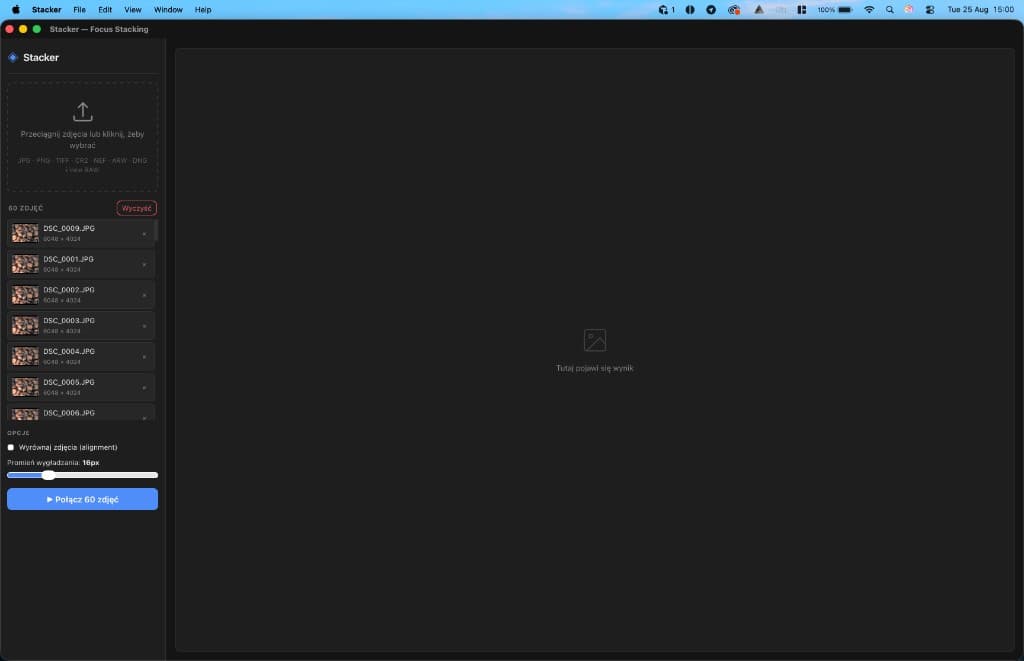Enable the Wyrównaj zdjęcia (alignment) checkbox
The width and height of the screenshot is (1024, 661).
(10, 447)
